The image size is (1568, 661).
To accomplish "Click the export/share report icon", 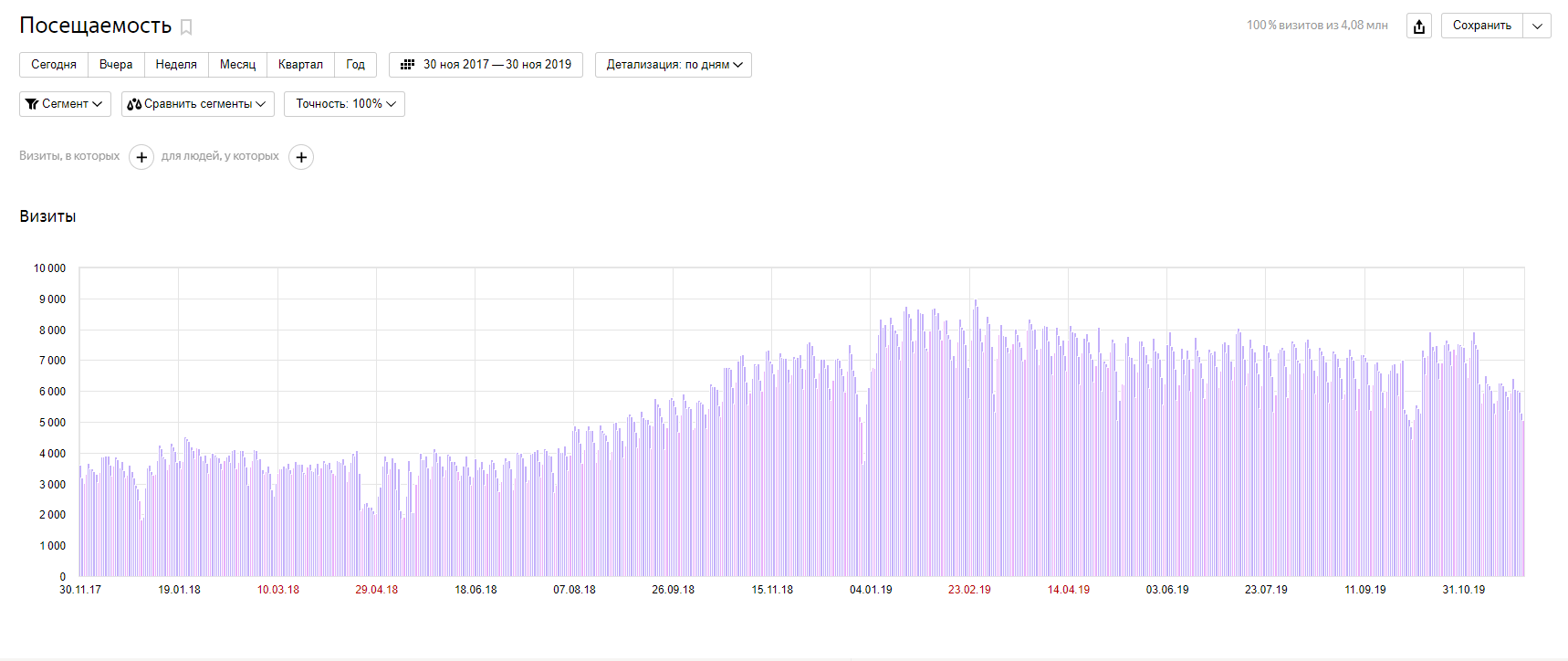I will point(1419,26).
